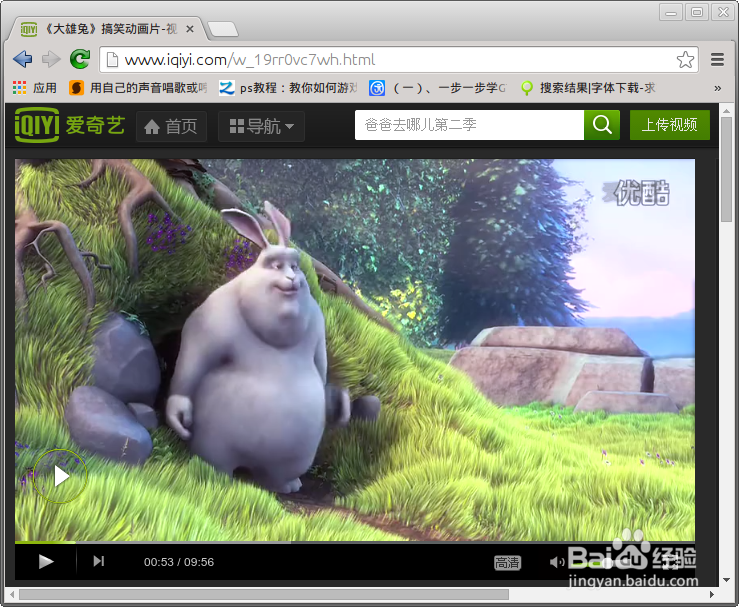Click the video progress bar
Viewport: 739px width, 607px height.
pos(354,542)
